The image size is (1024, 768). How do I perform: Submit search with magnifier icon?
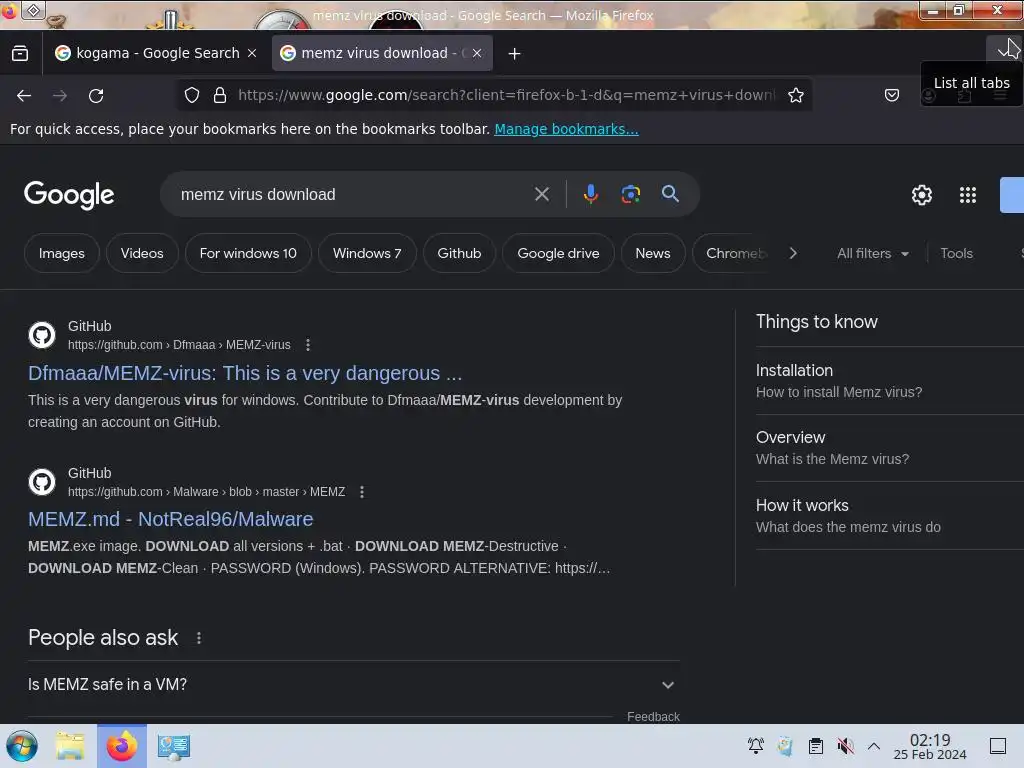click(x=670, y=194)
